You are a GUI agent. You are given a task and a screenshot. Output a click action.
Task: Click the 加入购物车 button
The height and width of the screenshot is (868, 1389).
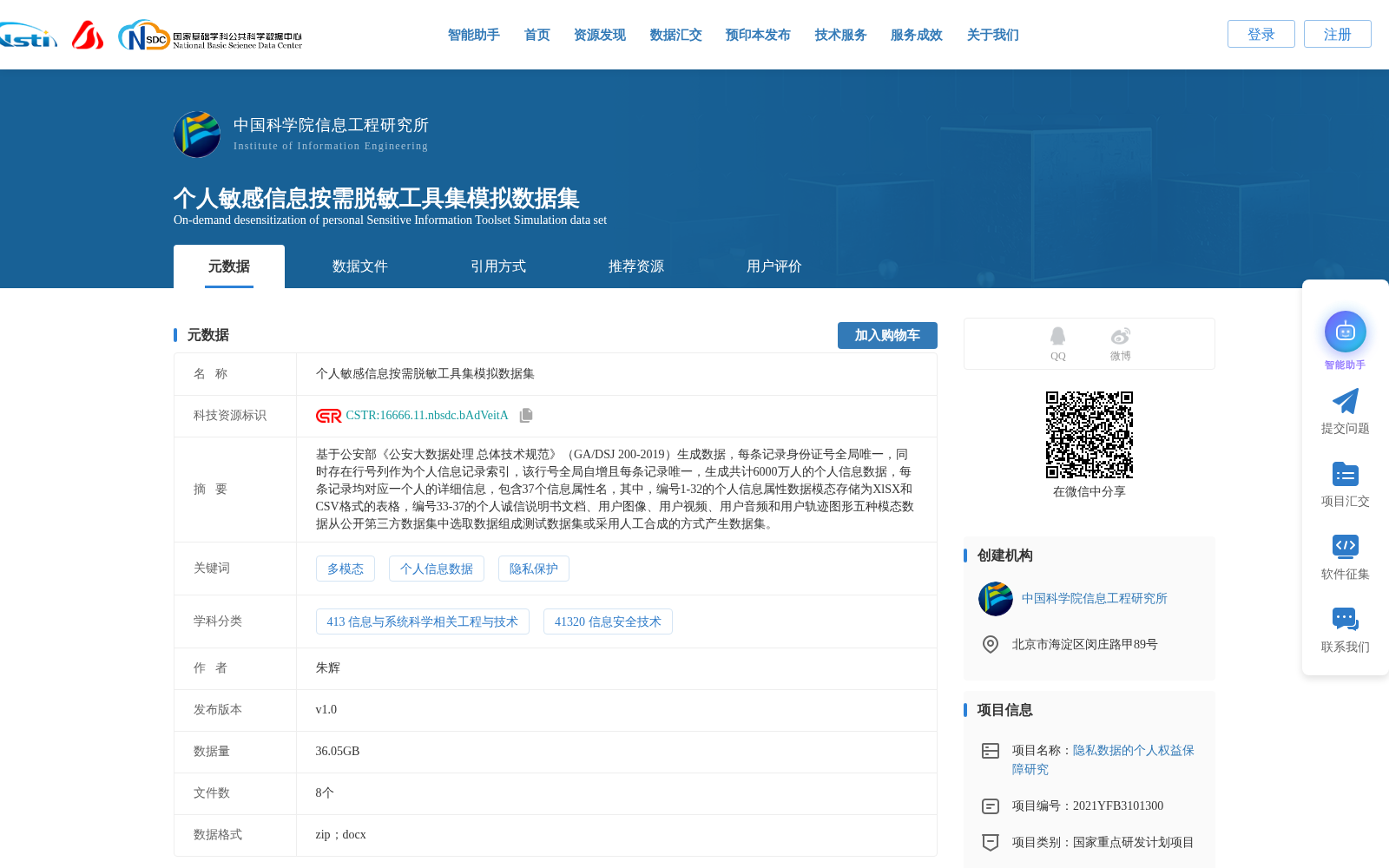[887, 335]
